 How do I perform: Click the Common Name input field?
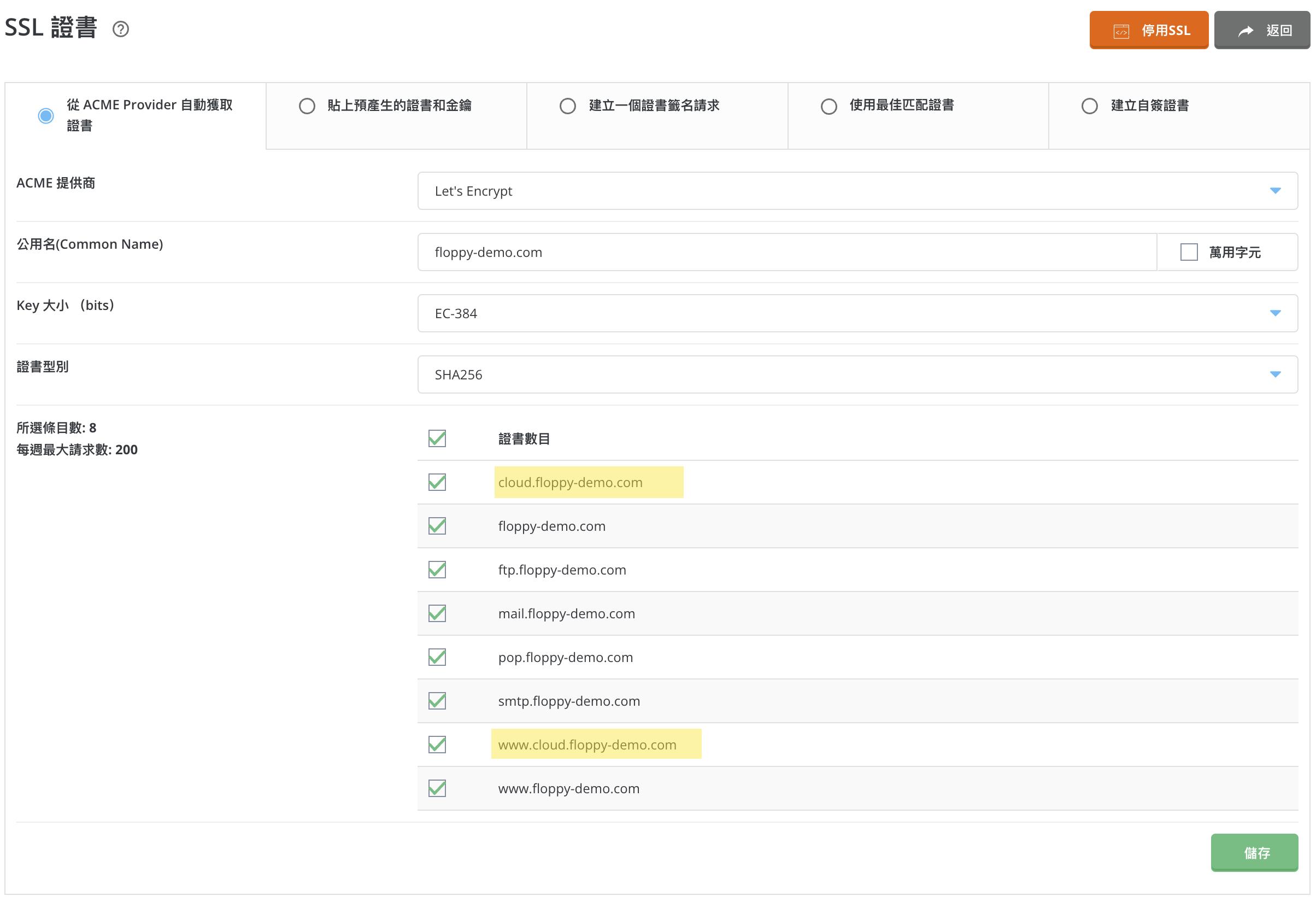pyautogui.click(x=786, y=252)
